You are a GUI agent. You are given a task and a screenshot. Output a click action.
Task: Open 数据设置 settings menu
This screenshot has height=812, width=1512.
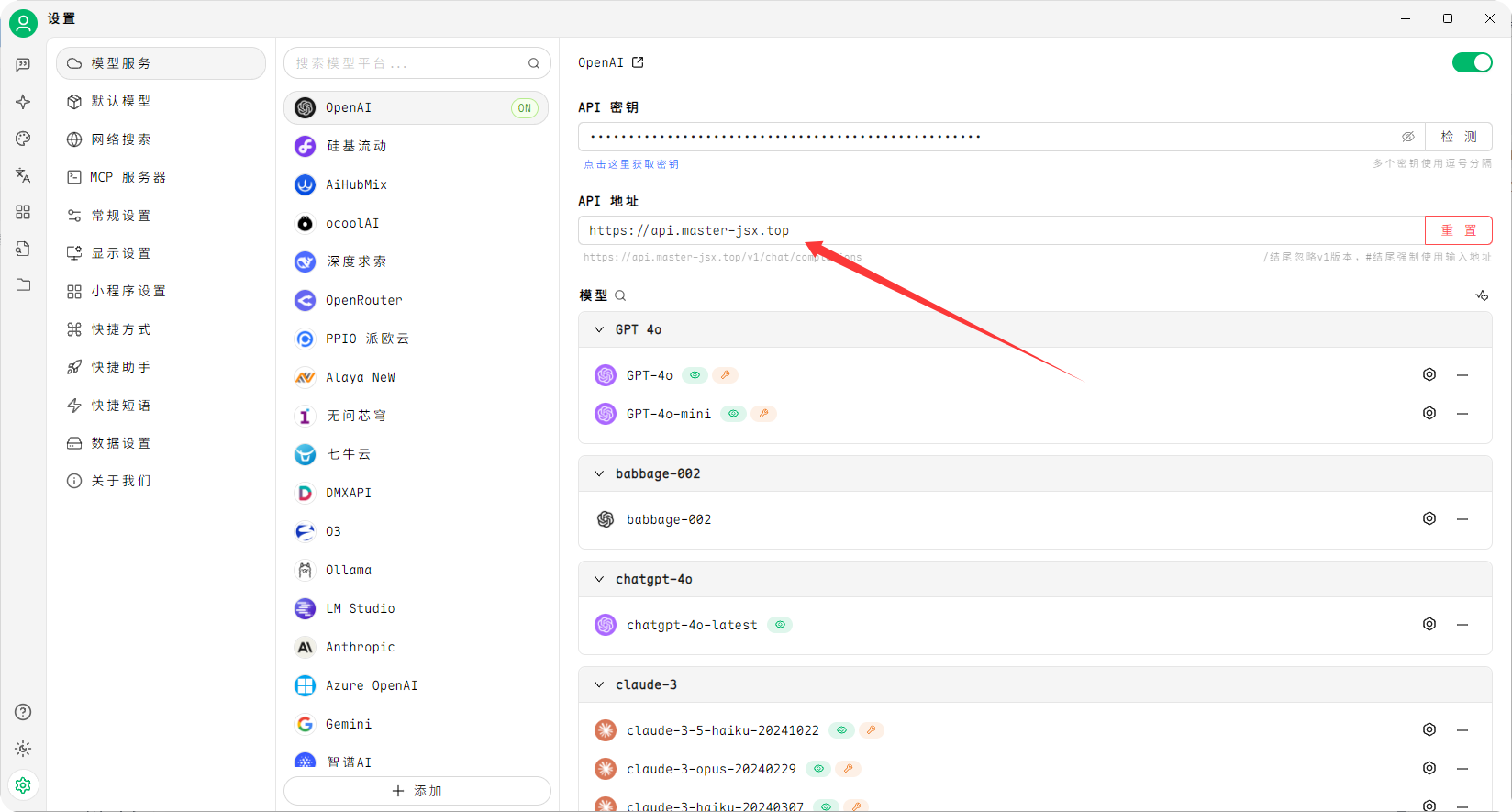point(161,443)
